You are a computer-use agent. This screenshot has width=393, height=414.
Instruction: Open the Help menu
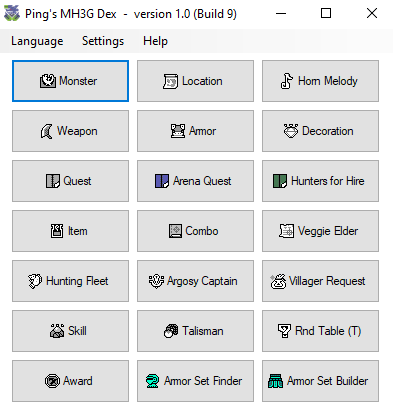[155, 41]
